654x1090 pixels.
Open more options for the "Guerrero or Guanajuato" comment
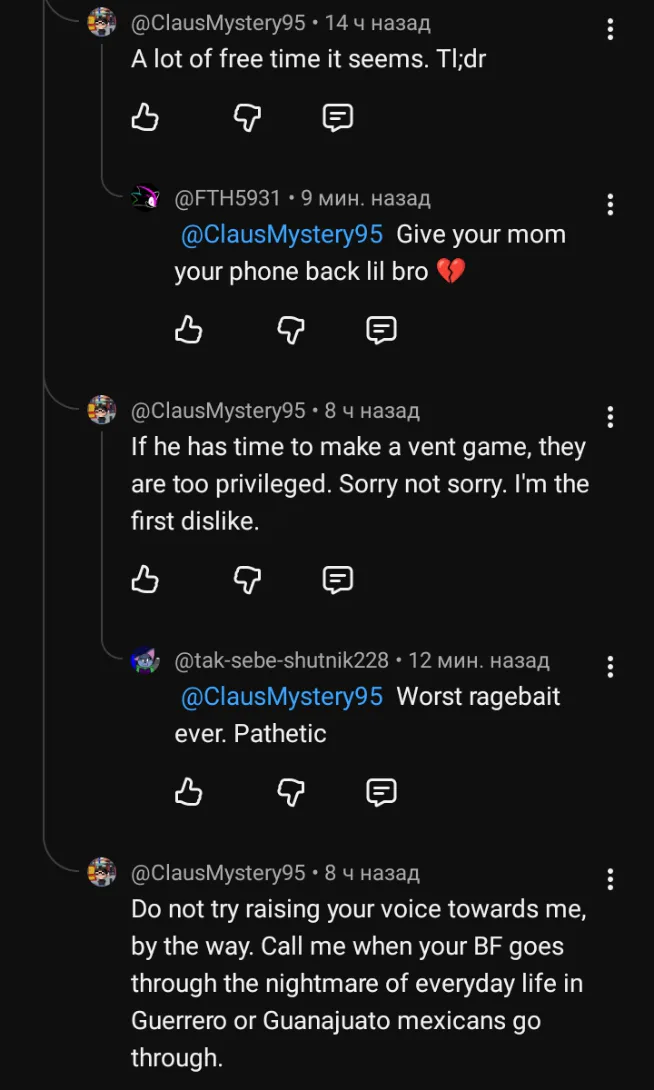(610, 879)
